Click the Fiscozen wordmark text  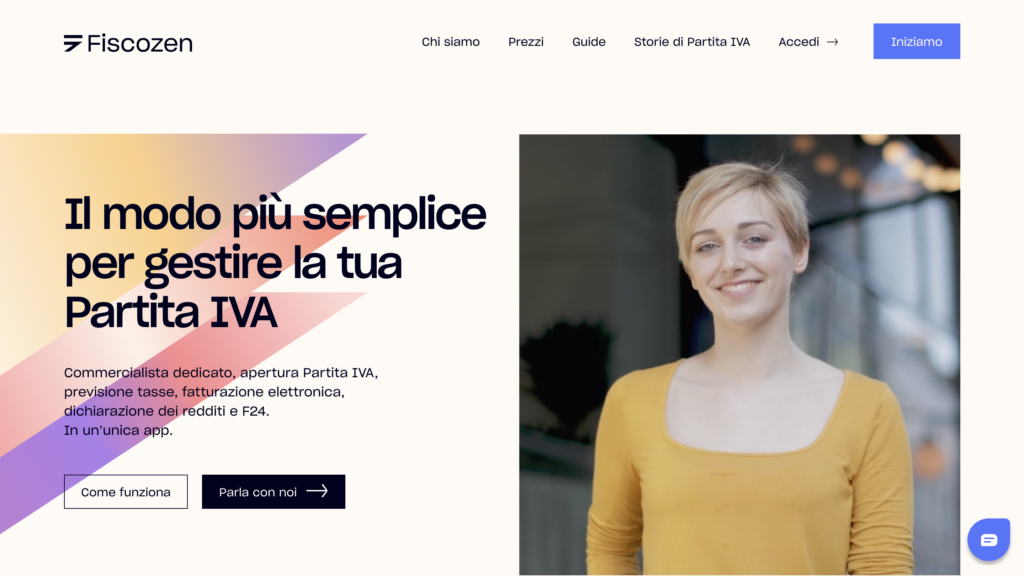pos(140,43)
